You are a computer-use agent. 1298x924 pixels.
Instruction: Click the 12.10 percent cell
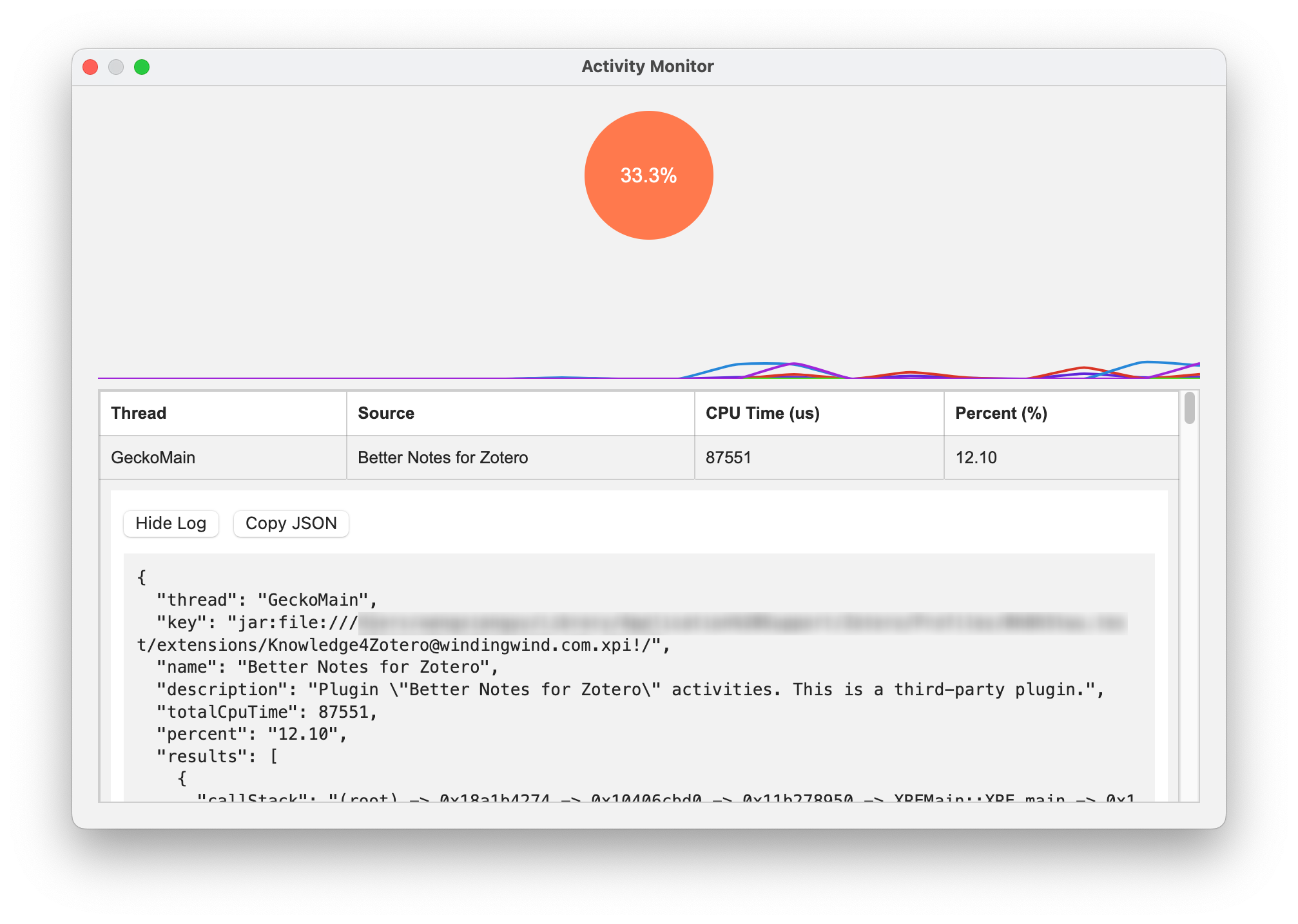click(x=976, y=457)
